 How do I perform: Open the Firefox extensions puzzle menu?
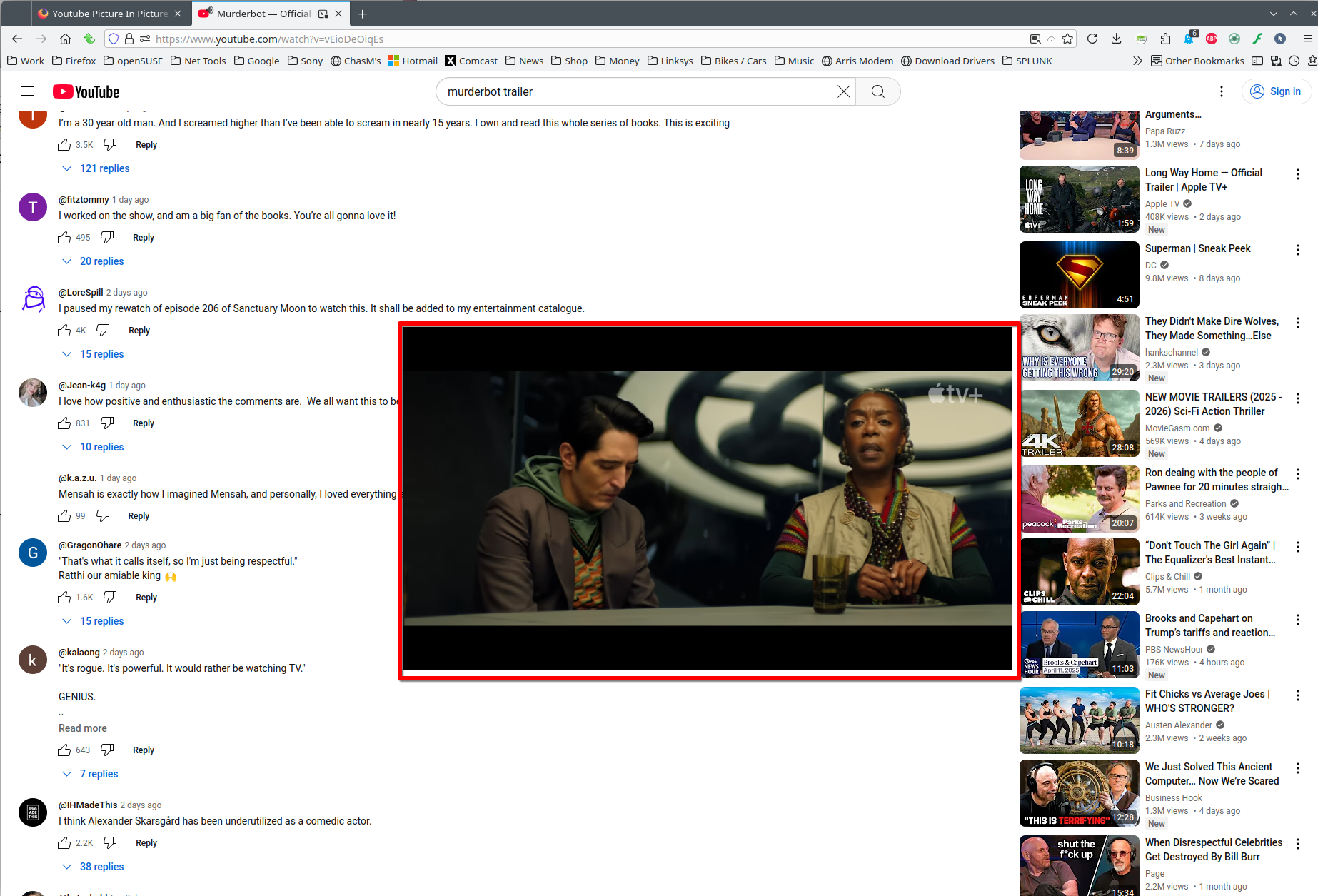(1165, 39)
